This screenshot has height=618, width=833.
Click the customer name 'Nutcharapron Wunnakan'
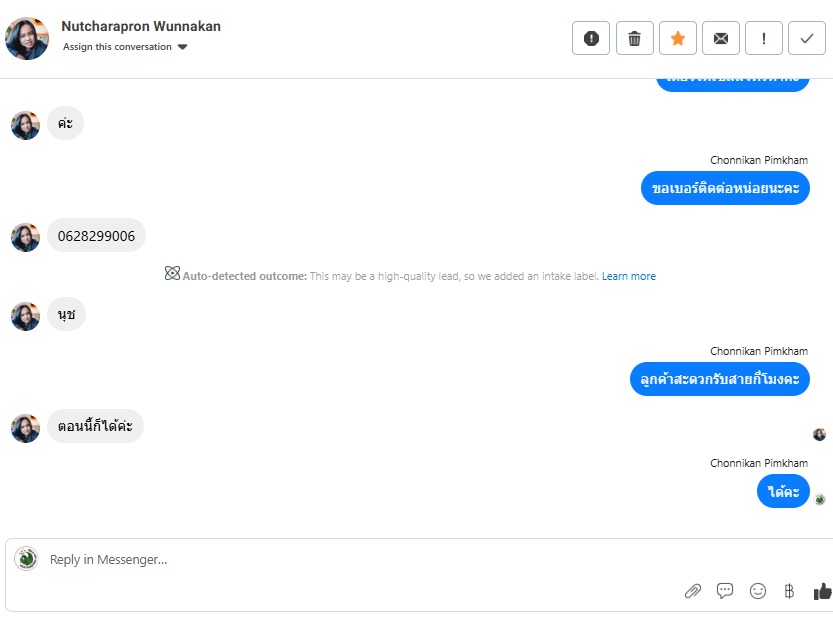(x=141, y=26)
